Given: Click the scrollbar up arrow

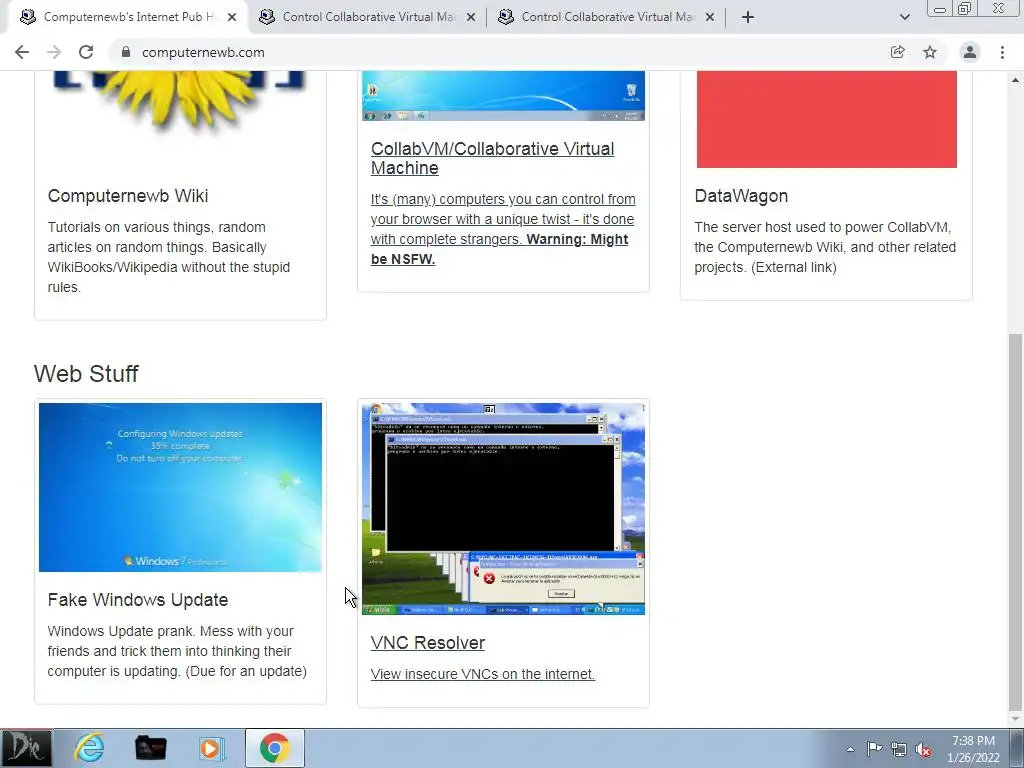Looking at the screenshot, I should coord(1016,80).
